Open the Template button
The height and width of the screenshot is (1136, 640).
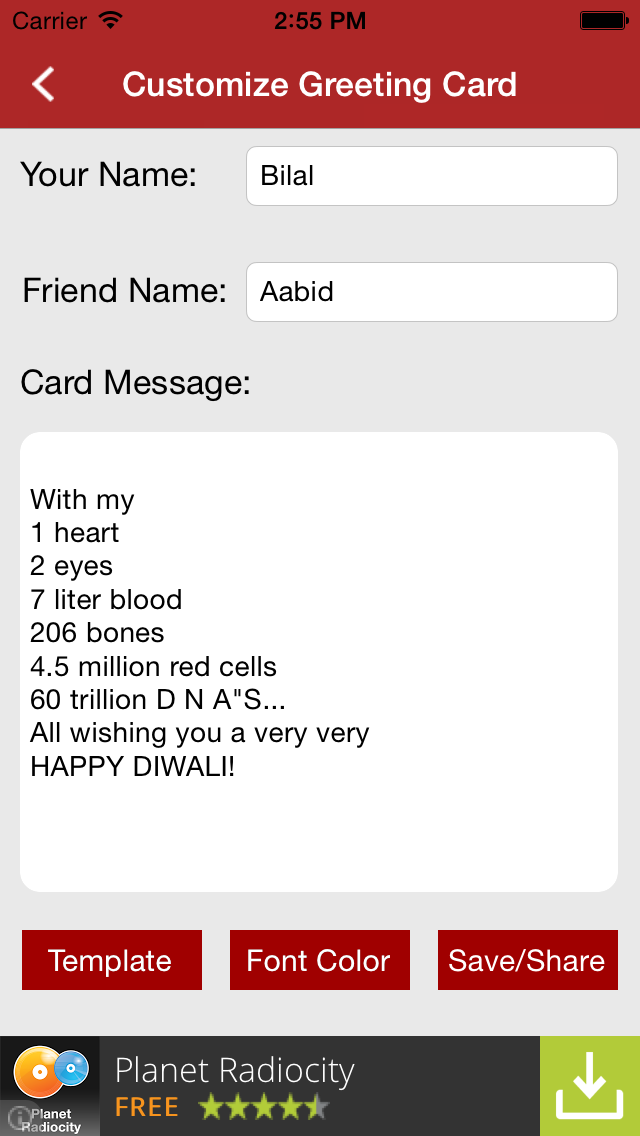point(111,960)
